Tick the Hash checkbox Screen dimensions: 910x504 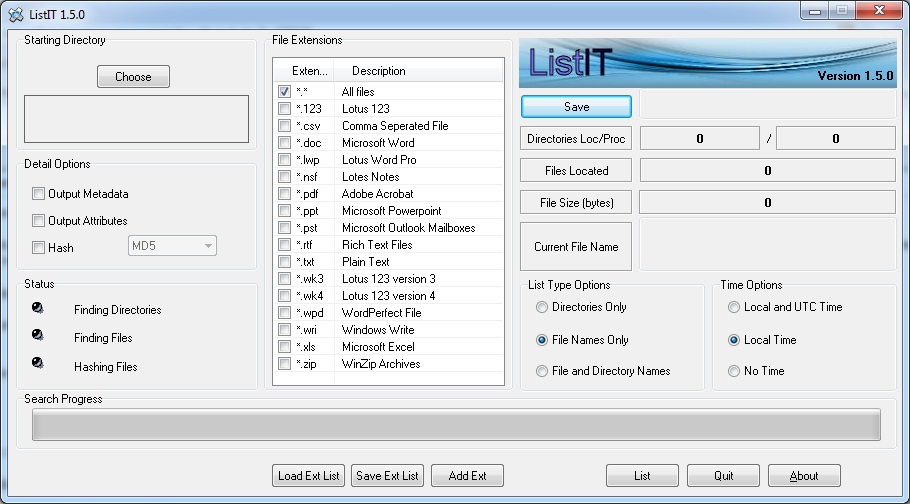(38, 248)
